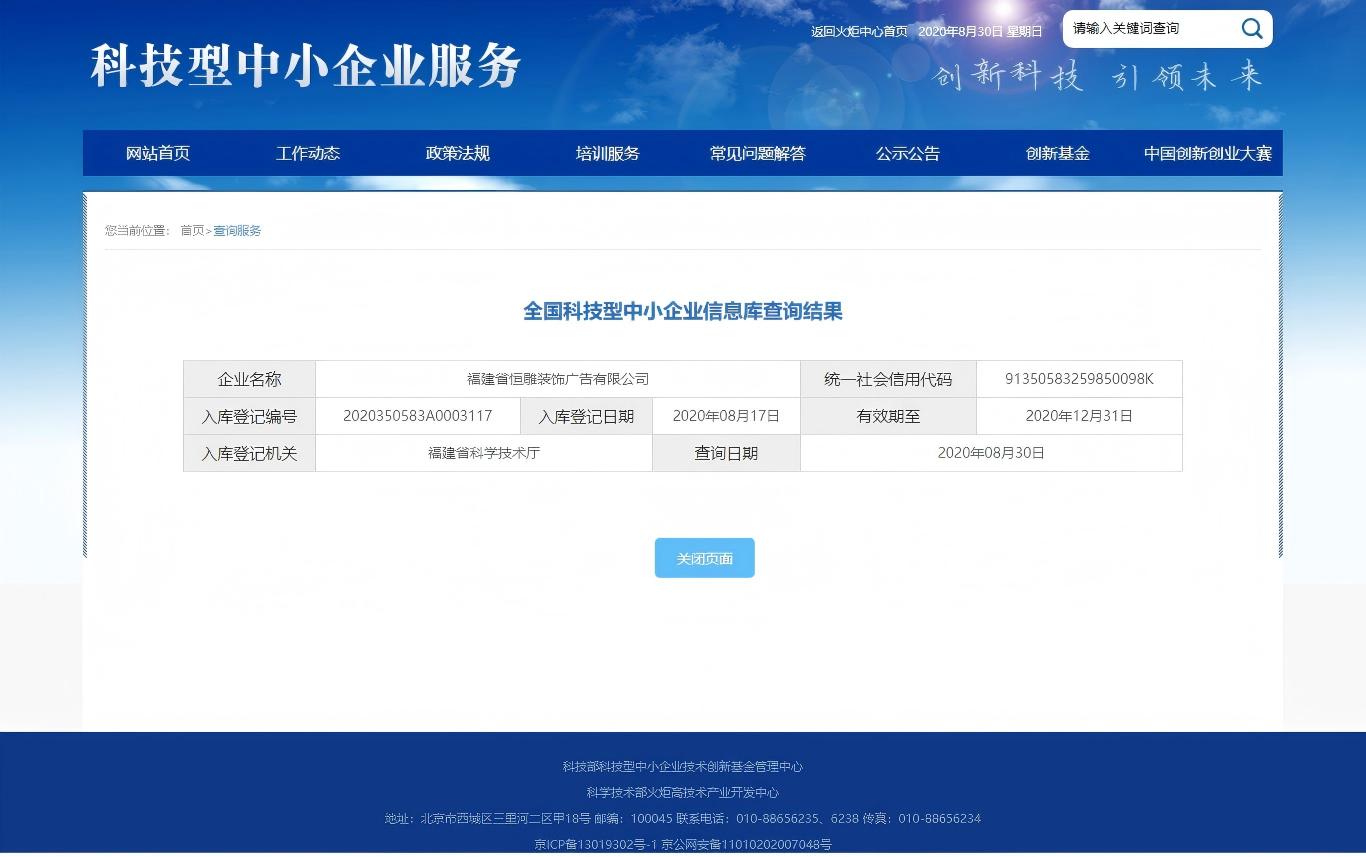Focus the keyword search input box

(x=1148, y=29)
